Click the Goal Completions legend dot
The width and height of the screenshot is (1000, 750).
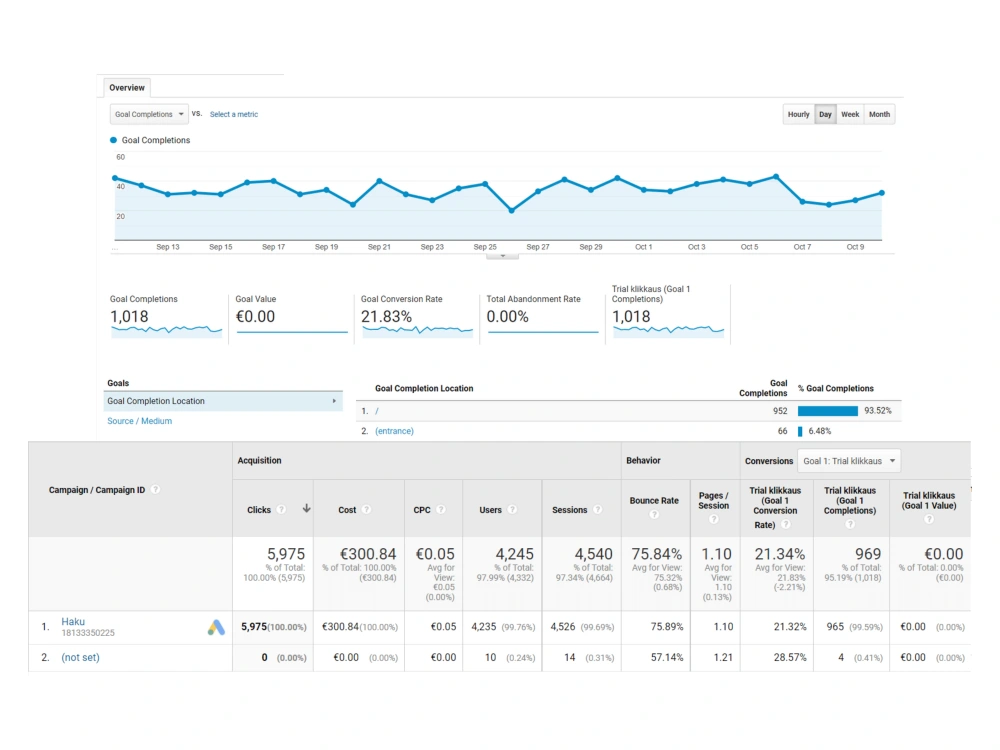pos(114,140)
